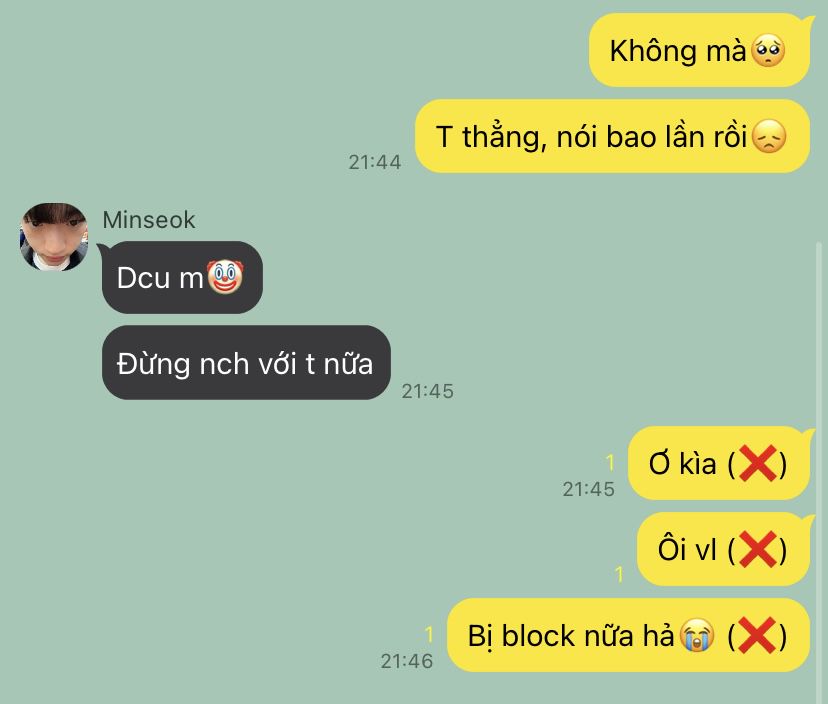The width and height of the screenshot is (828, 704).
Task: Select the T thẳng, nói bao lần rồi bubble
Action: coord(613,136)
